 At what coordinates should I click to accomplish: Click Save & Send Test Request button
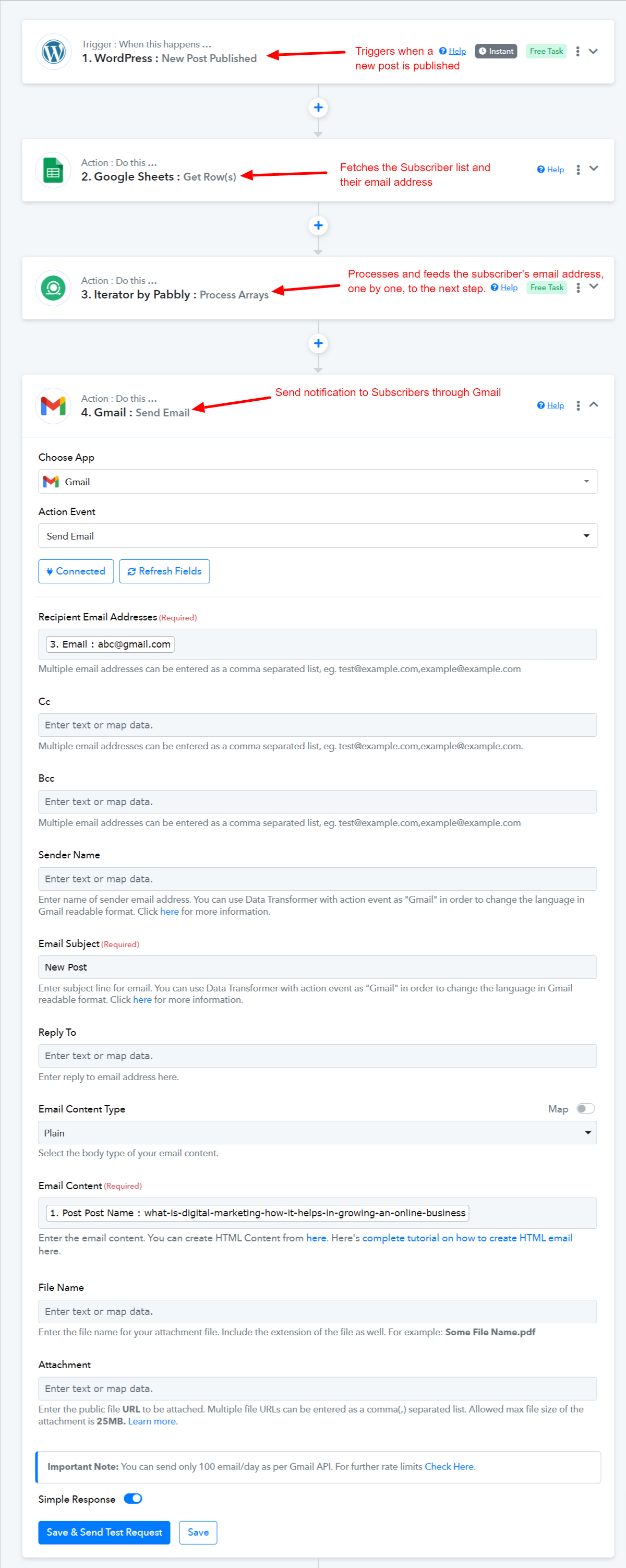(104, 1532)
